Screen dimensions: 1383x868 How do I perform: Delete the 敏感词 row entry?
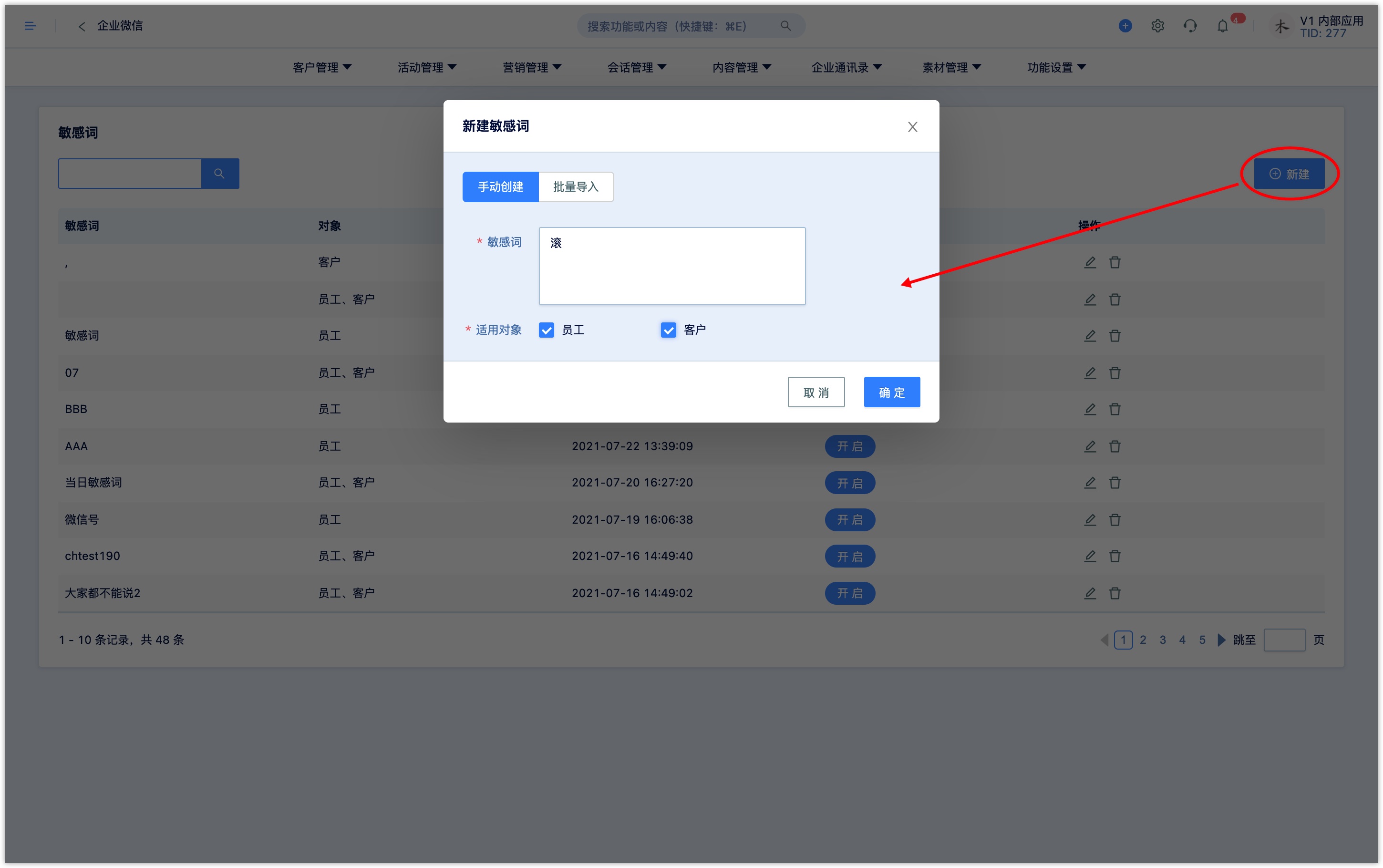(x=1115, y=336)
